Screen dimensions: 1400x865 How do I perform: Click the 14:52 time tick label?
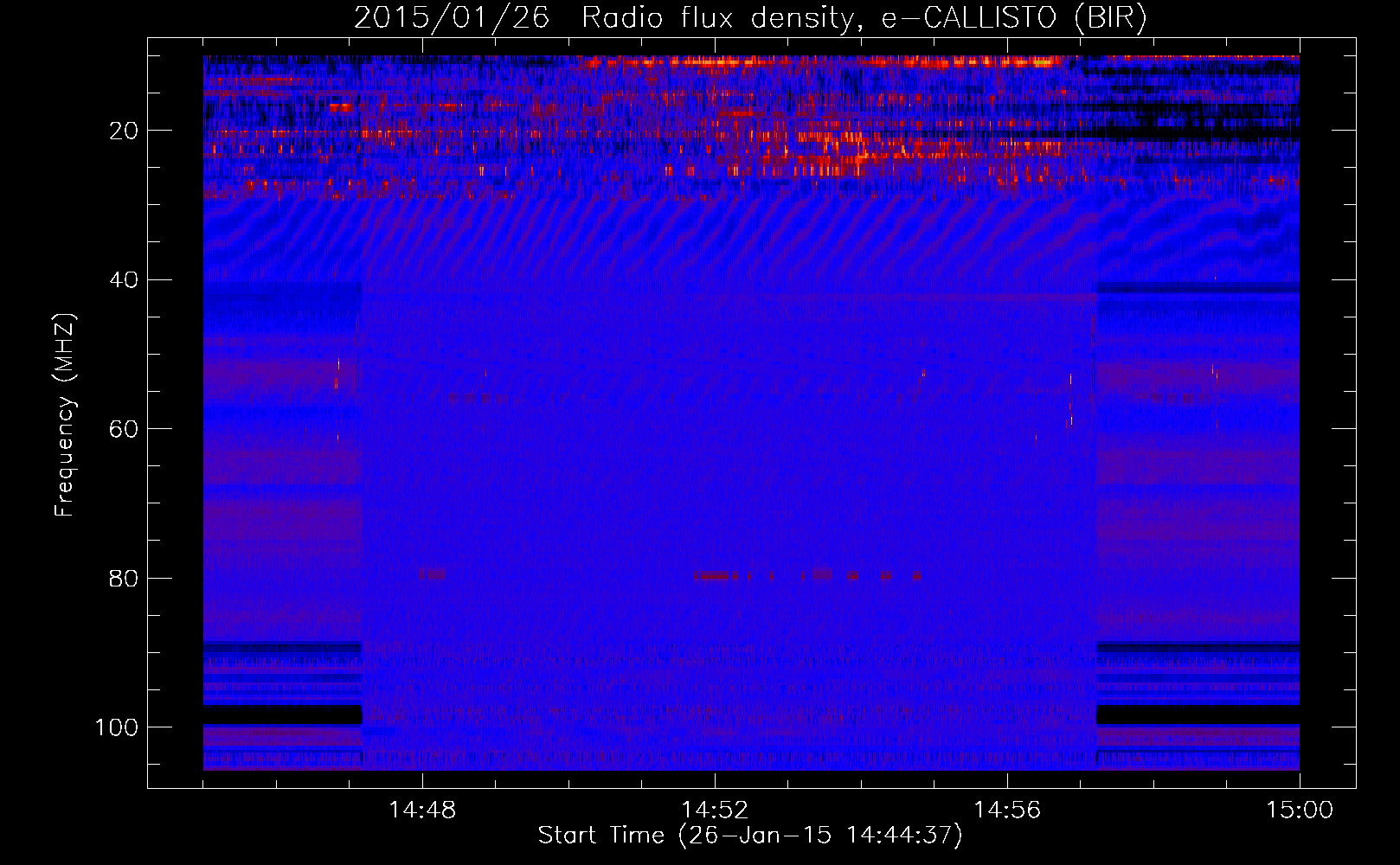point(715,811)
